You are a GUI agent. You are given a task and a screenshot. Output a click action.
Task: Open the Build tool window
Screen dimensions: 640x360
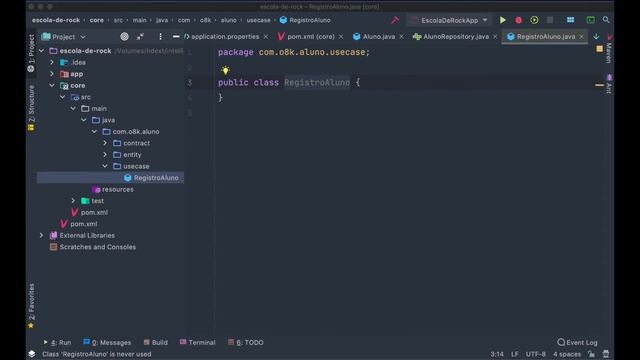[156, 342]
